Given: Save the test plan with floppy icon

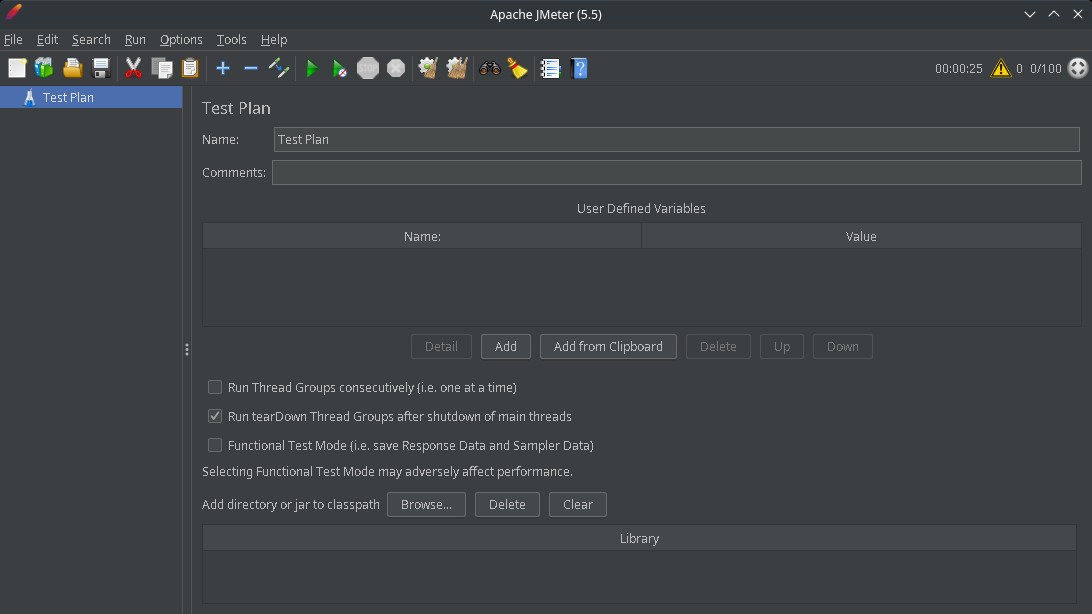Looking at the screenshot, I should (x=101, y=68).
